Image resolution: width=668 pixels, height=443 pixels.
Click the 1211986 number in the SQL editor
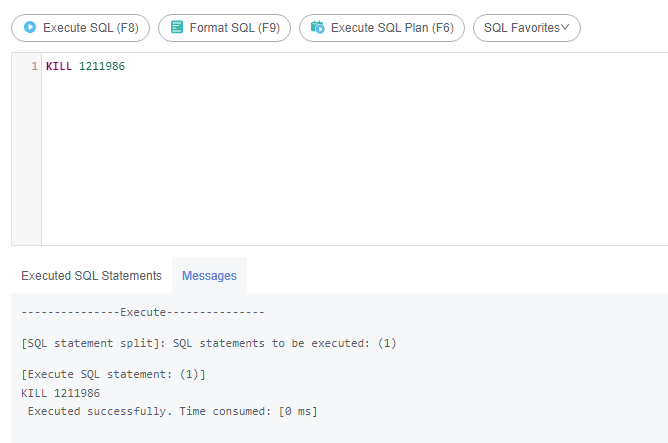click(x=102, y=66)
